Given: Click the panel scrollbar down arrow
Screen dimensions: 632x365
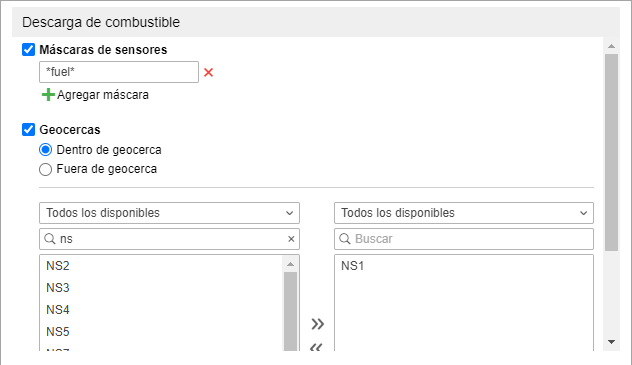Looking at the screenshot, I should point(611,342).
